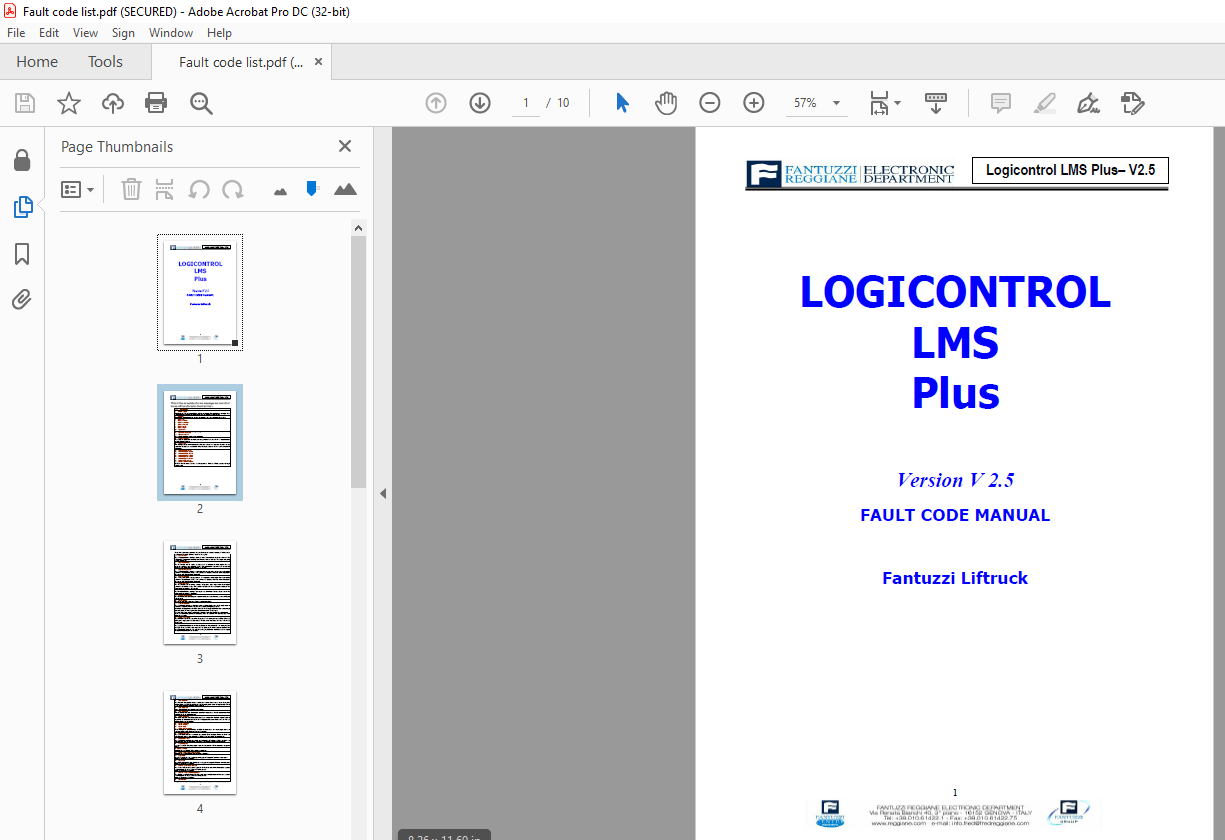
Task: Click the thumbnails panel scrollbar
Action: (x=358, y=360)
